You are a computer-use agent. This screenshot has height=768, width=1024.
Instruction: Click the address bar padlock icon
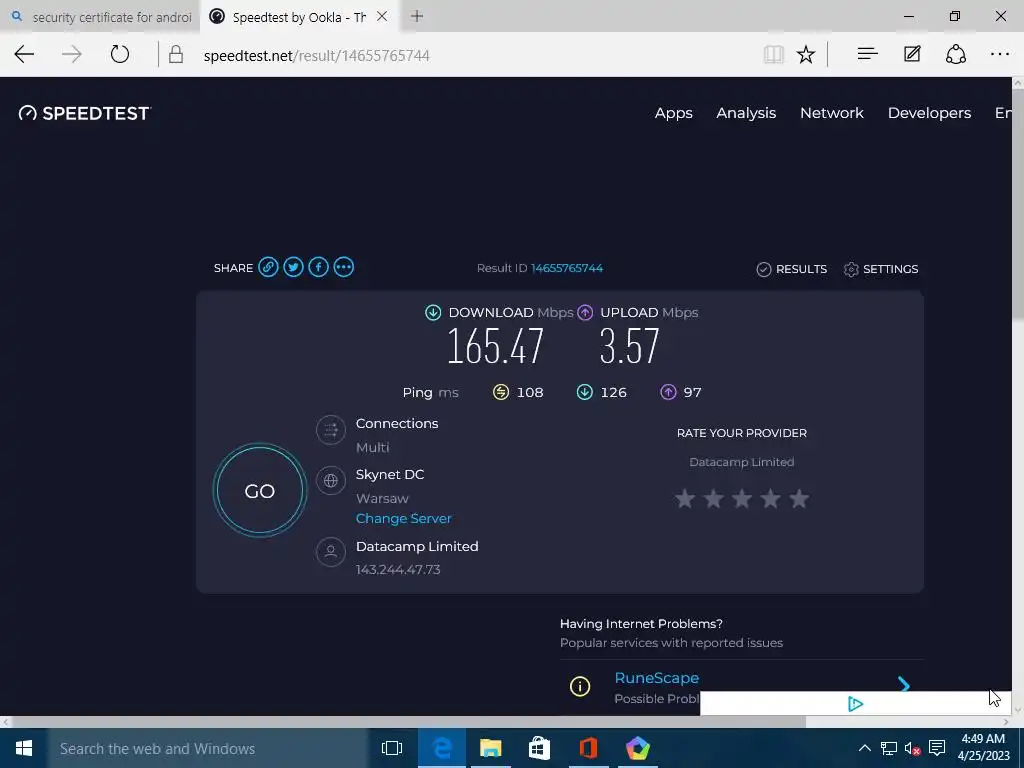tap(176, 54)
